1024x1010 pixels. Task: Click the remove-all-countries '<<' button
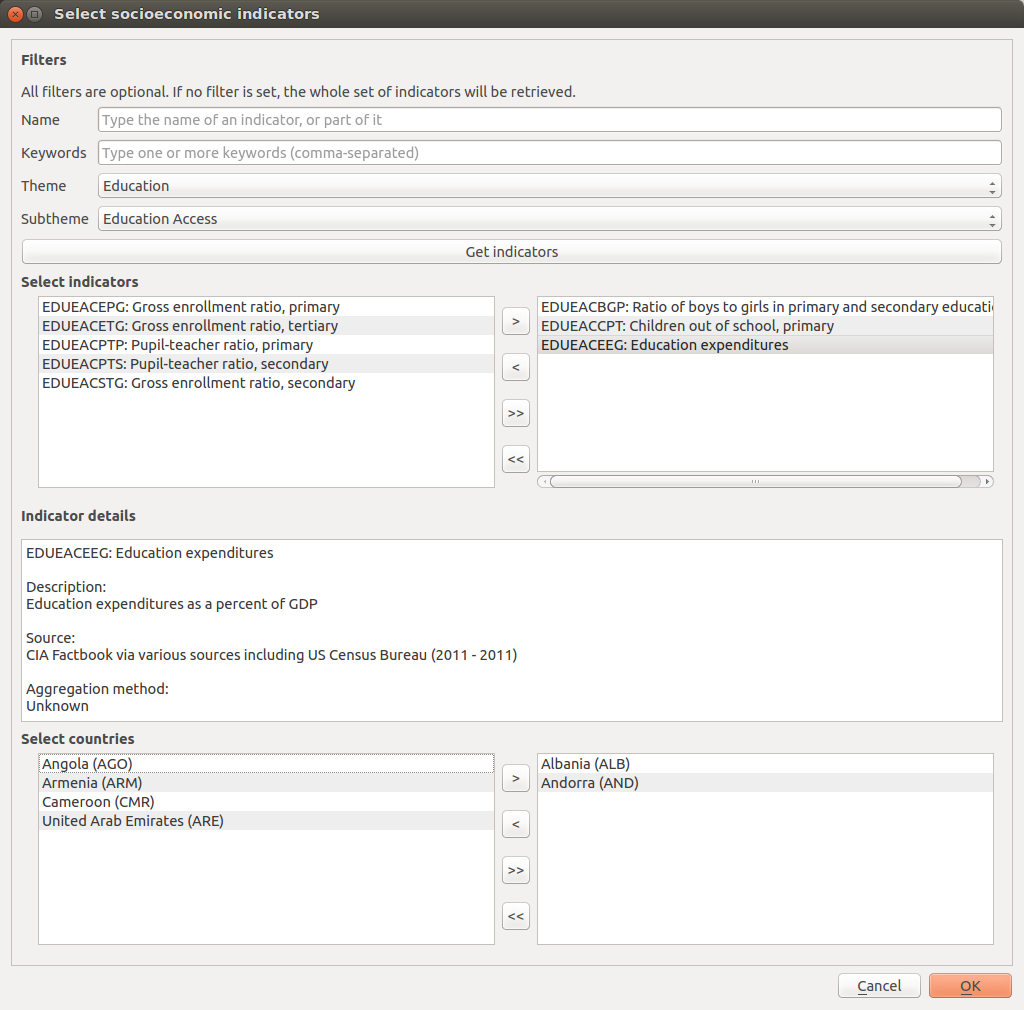[x=515, y=916]
